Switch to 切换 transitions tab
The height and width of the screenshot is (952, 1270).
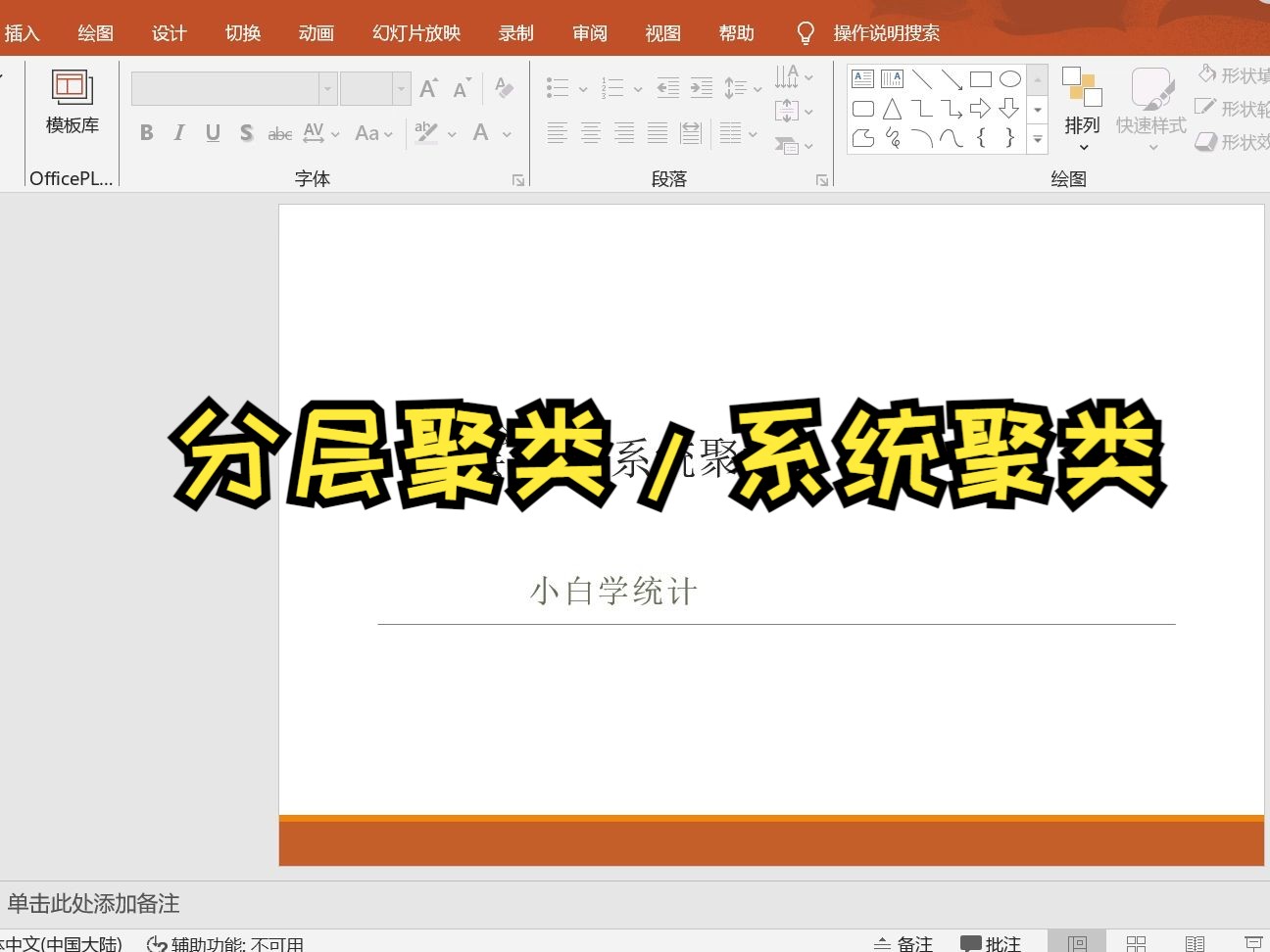pyautogui.click(x=243, y=33)
